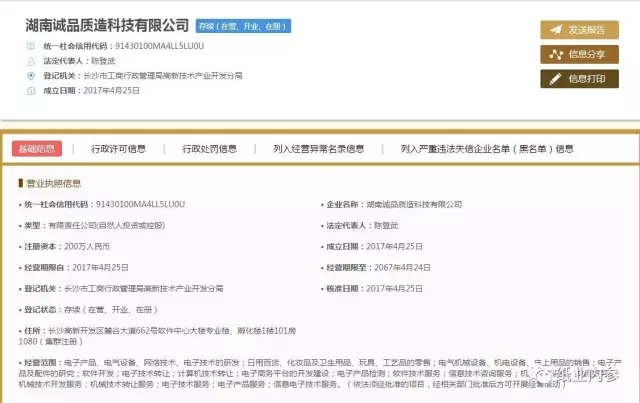The image size is (640, 403).
Task: Click 注册资本 value 200万人民币
Action: point(87,247)
